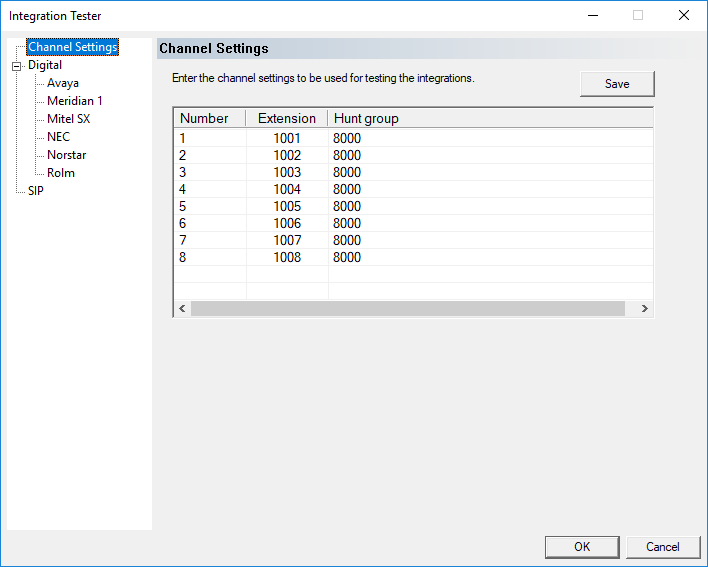Image resolution: width=708 pixels, height=567 pixels.
Task: Select the SIP tree item
Action: [36, 191]
